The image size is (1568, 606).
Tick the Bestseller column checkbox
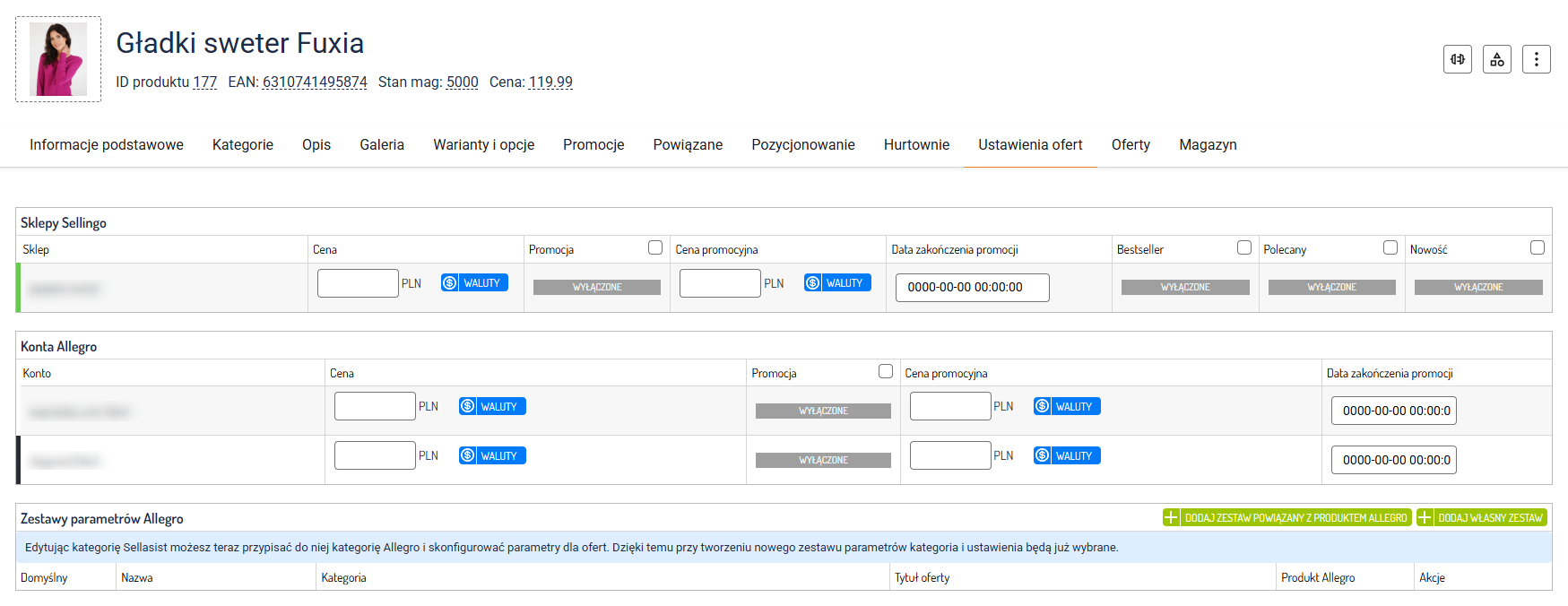[x=1244, y=248]
